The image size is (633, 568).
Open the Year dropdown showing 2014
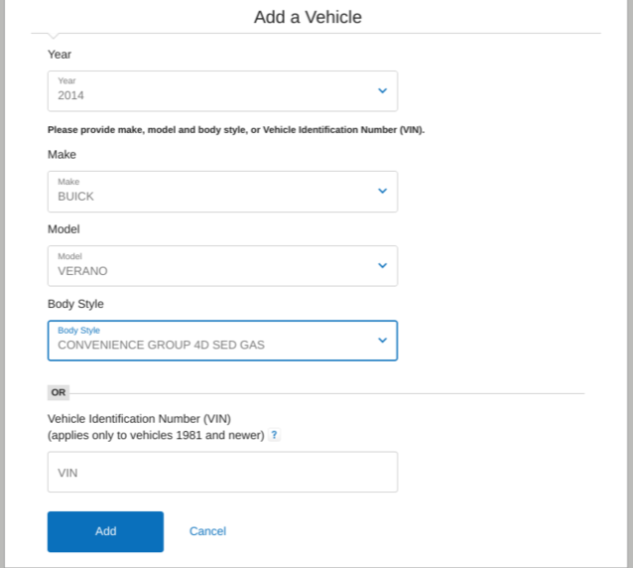tap(222, 91)
